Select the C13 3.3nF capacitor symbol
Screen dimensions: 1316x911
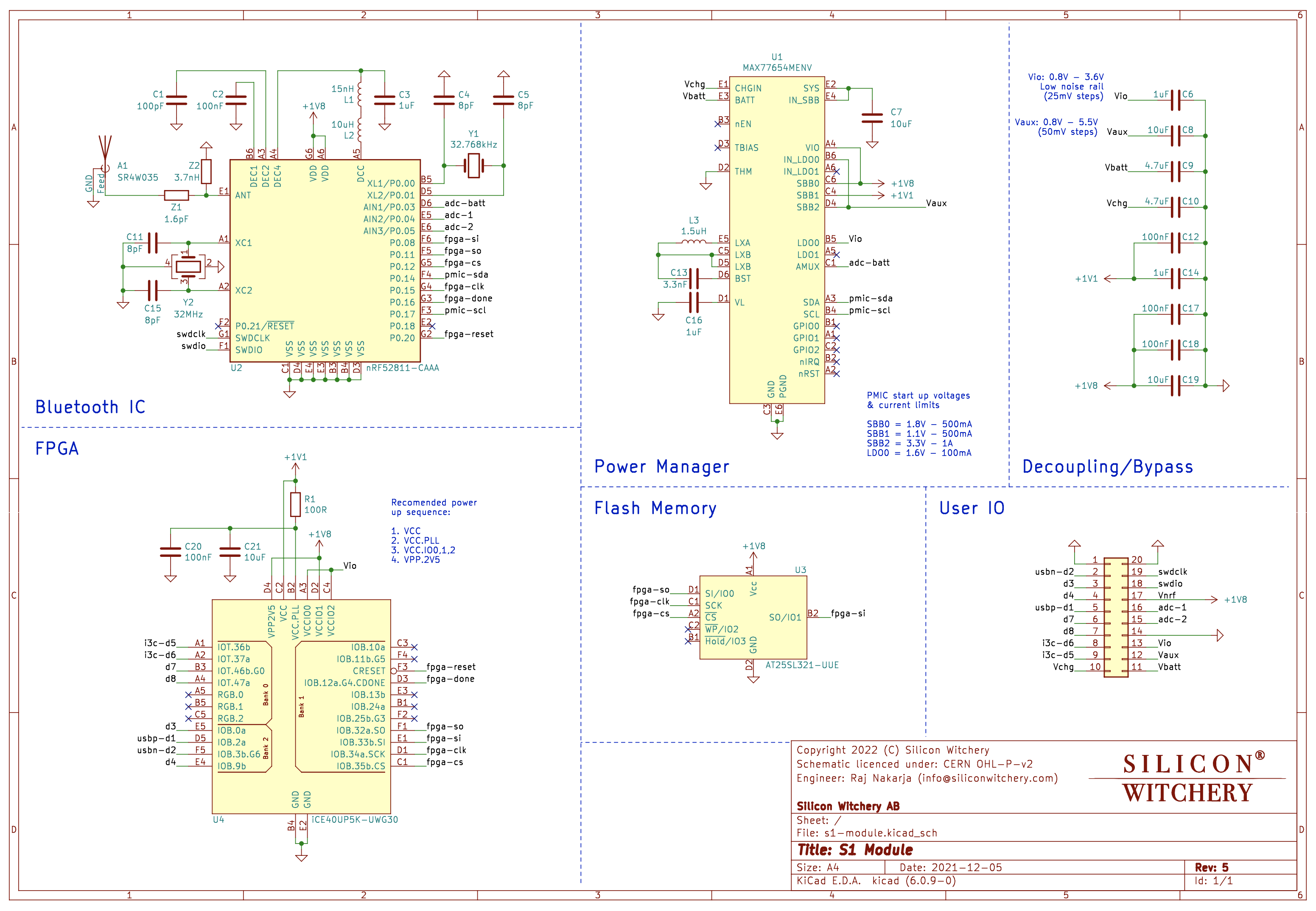tap(694, 279)
